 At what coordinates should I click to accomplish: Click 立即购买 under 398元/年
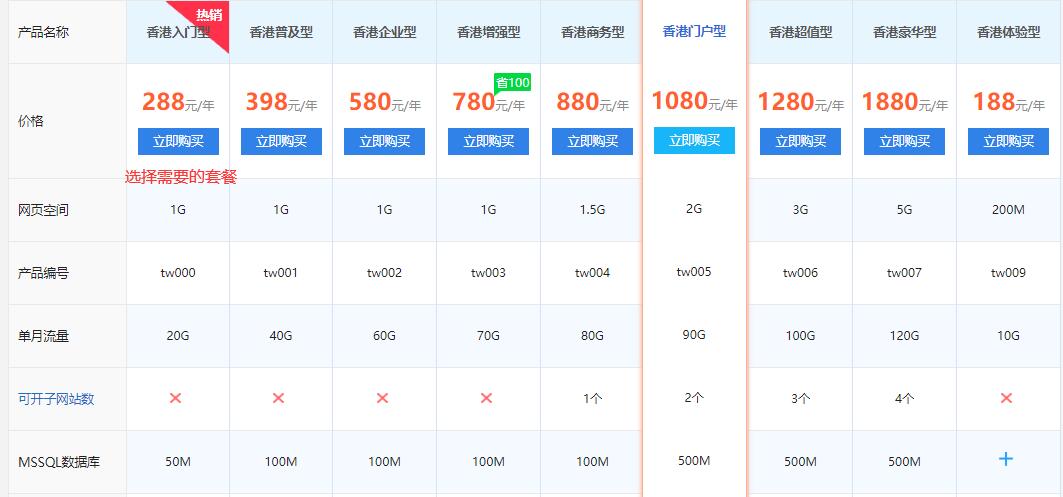(x=281, y=141)
